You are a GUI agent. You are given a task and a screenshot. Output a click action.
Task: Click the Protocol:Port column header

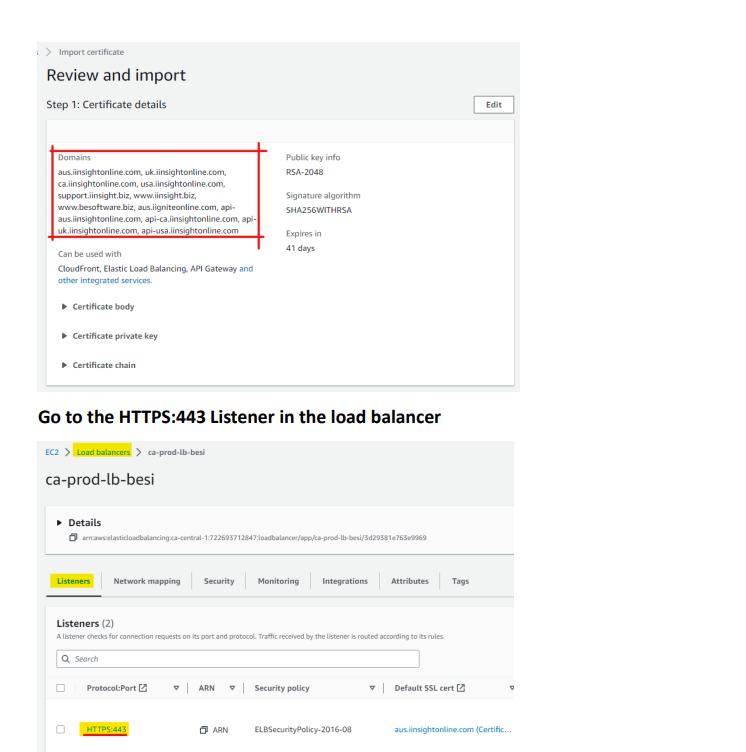click(x=111, y=688)
